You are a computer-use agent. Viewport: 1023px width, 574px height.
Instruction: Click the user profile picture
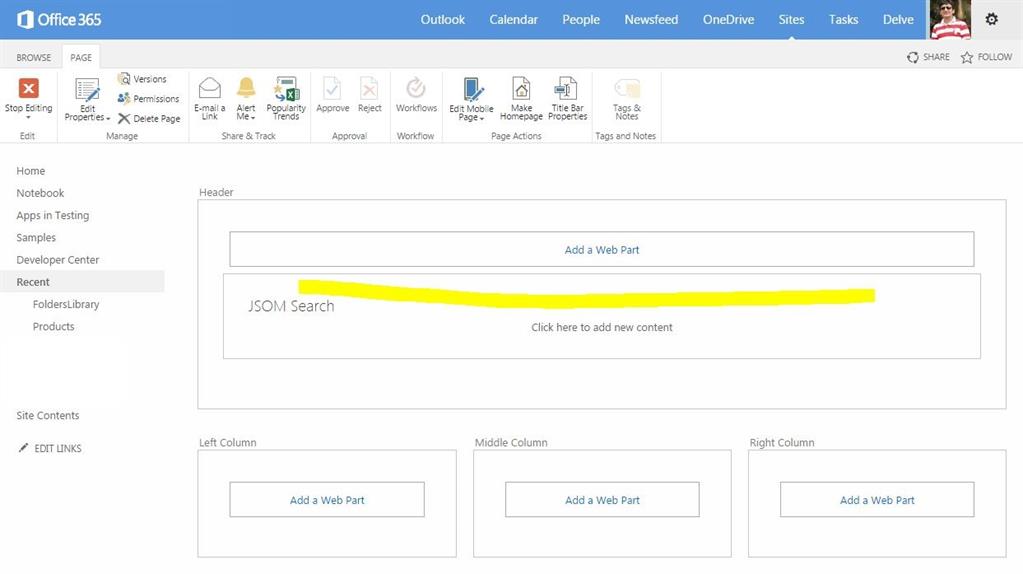[x=950, y=20]
